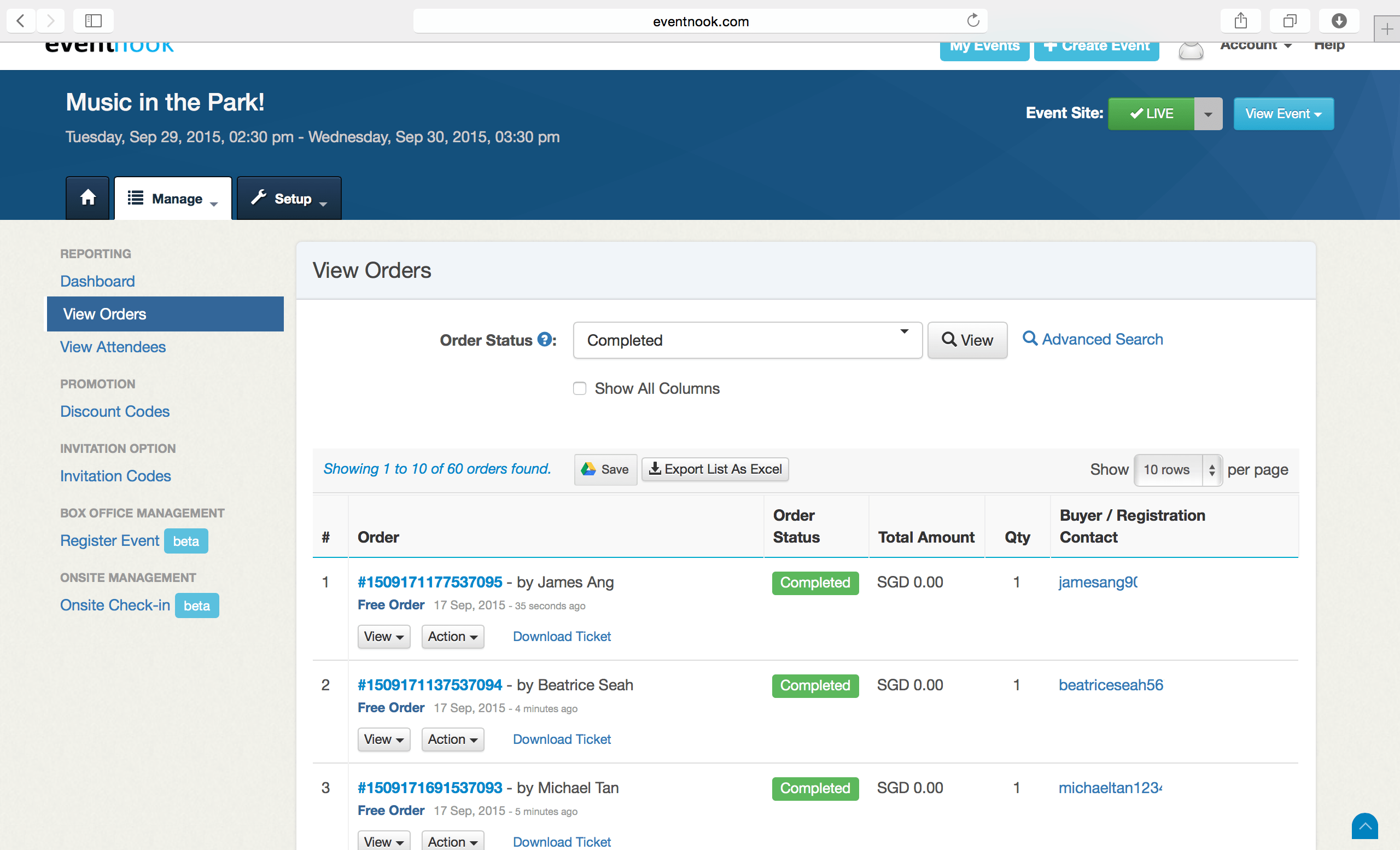Open the browser share icon
Image resolution: width=1400 pixels, height=850 pixels.
1241,21
